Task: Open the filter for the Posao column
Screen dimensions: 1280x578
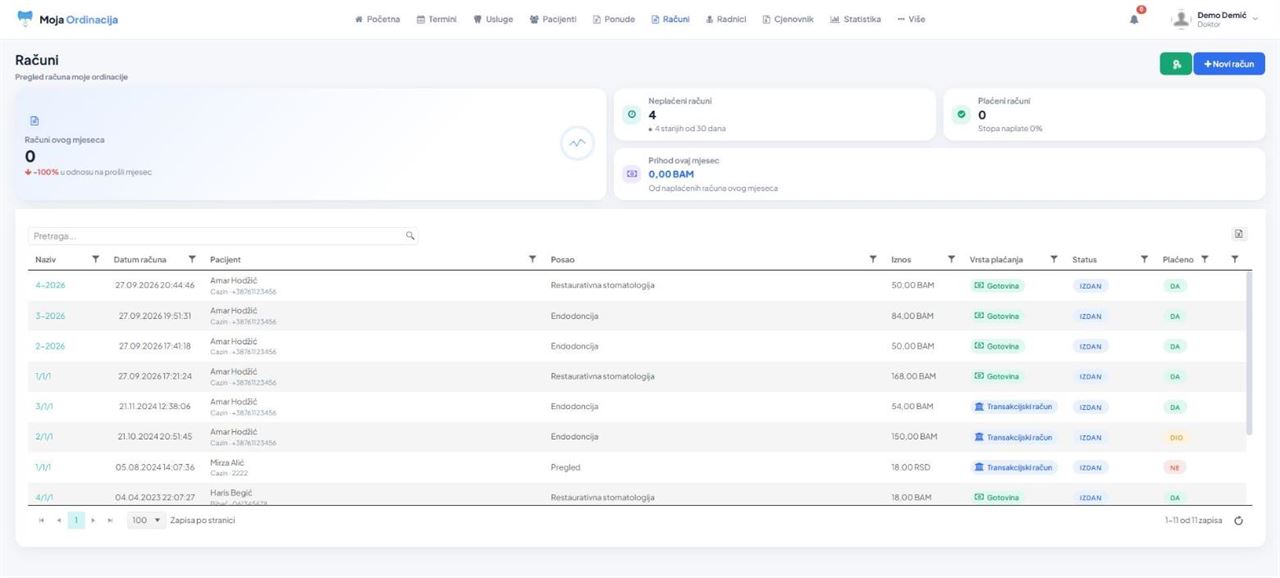Action: tap(873, 259)
